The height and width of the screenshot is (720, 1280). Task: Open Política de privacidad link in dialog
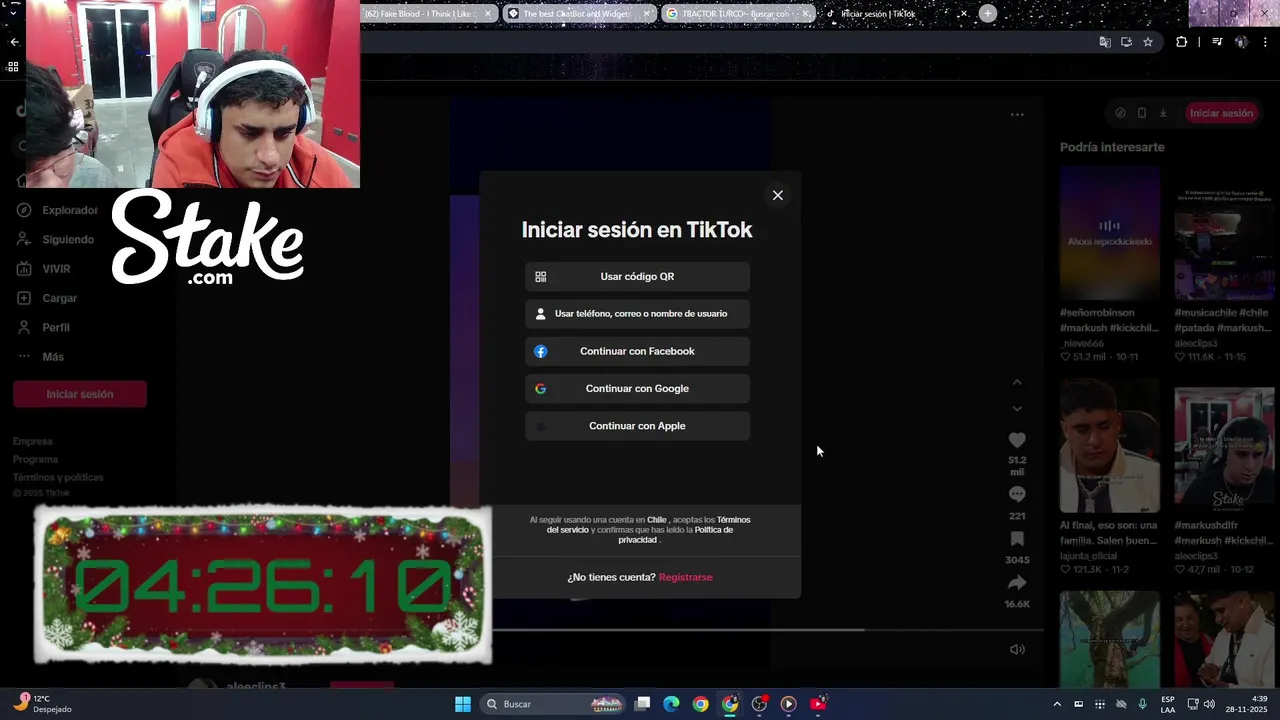(x=675, y=535)
